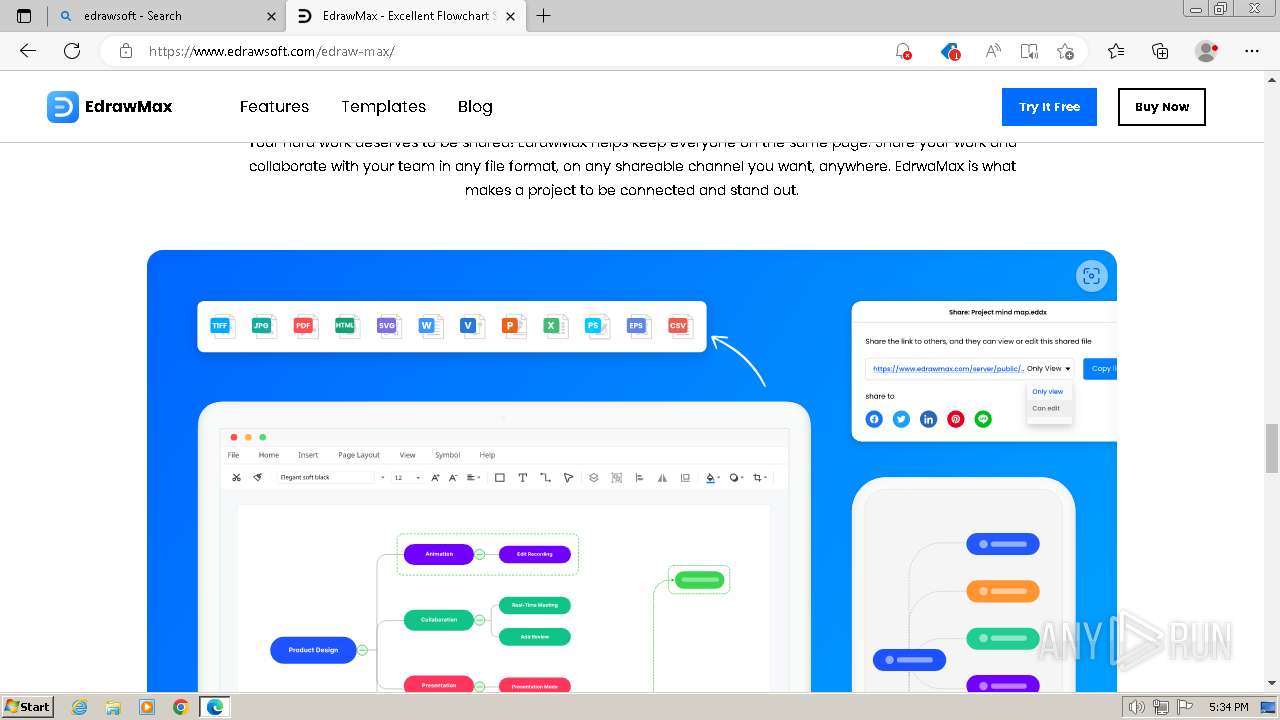Click the SVG file format icon
The image size is (1280, 720).
(x=388, y=326)
